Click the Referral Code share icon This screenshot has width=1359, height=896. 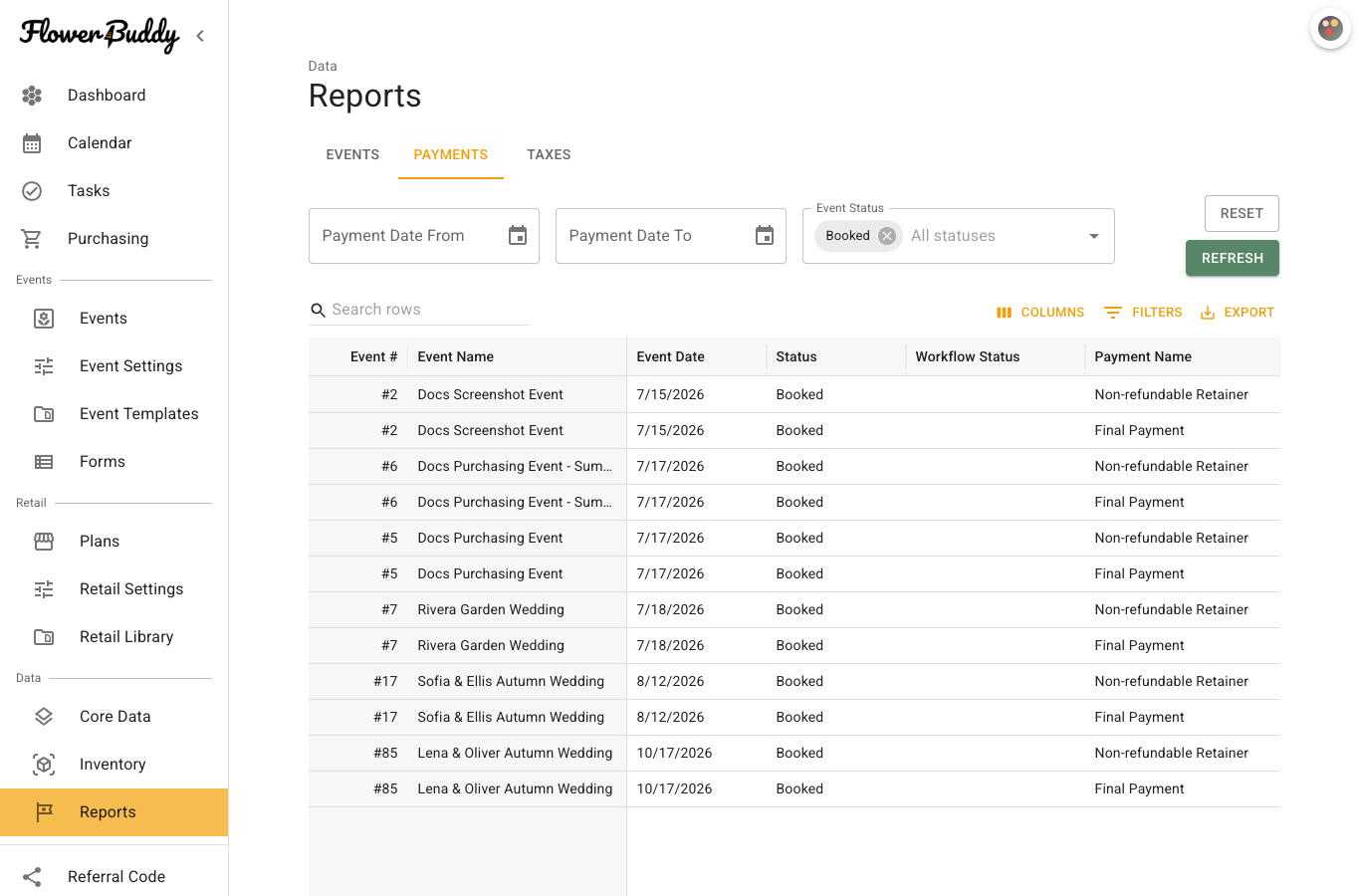(32, 877)
